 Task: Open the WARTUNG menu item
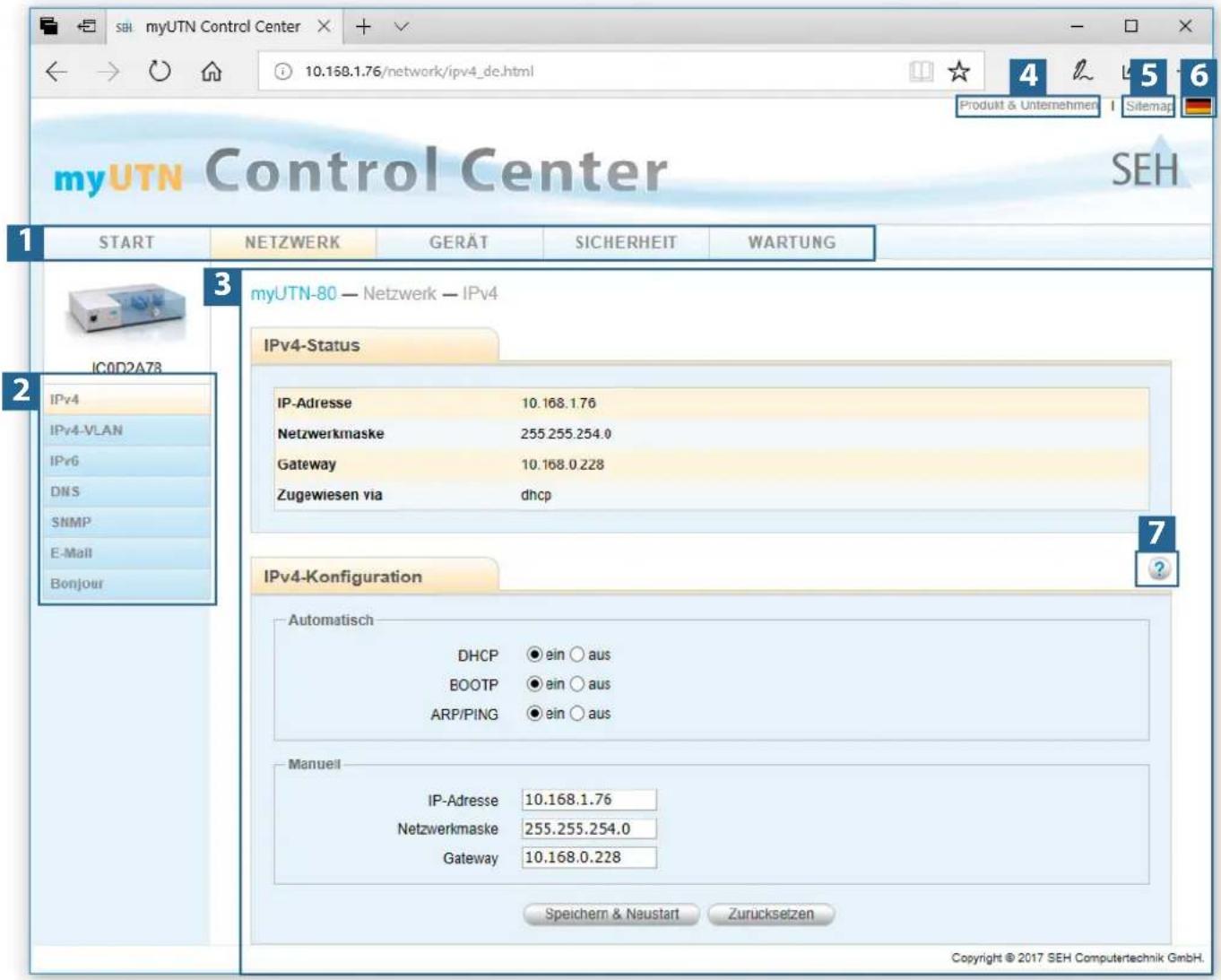792,242
